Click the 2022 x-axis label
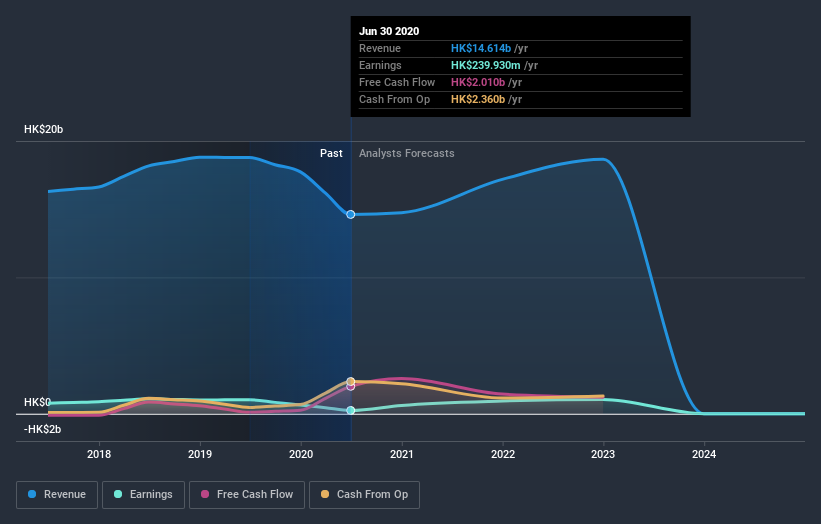Screen dimensions: 821x524 pyautogui.click(x=503, y=454)
